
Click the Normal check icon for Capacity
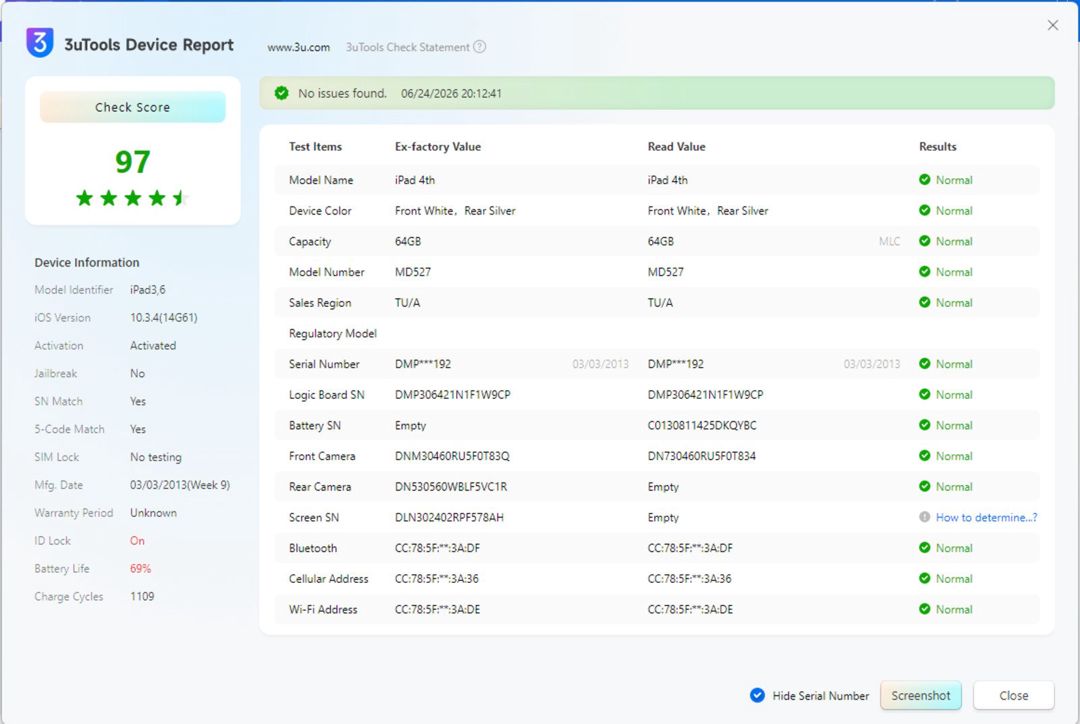924,241
